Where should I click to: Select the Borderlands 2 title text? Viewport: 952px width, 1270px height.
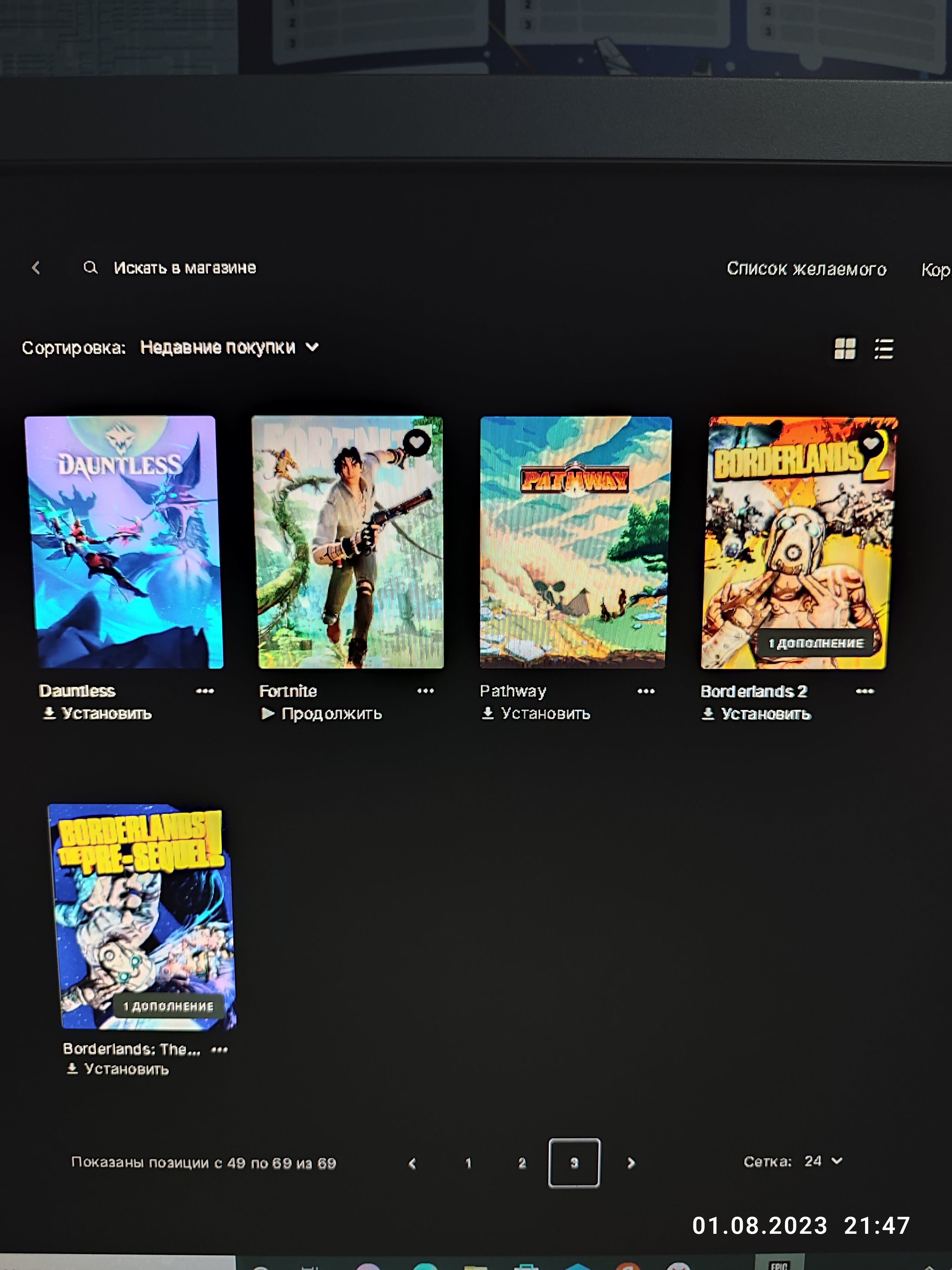[x=753, y=691]
